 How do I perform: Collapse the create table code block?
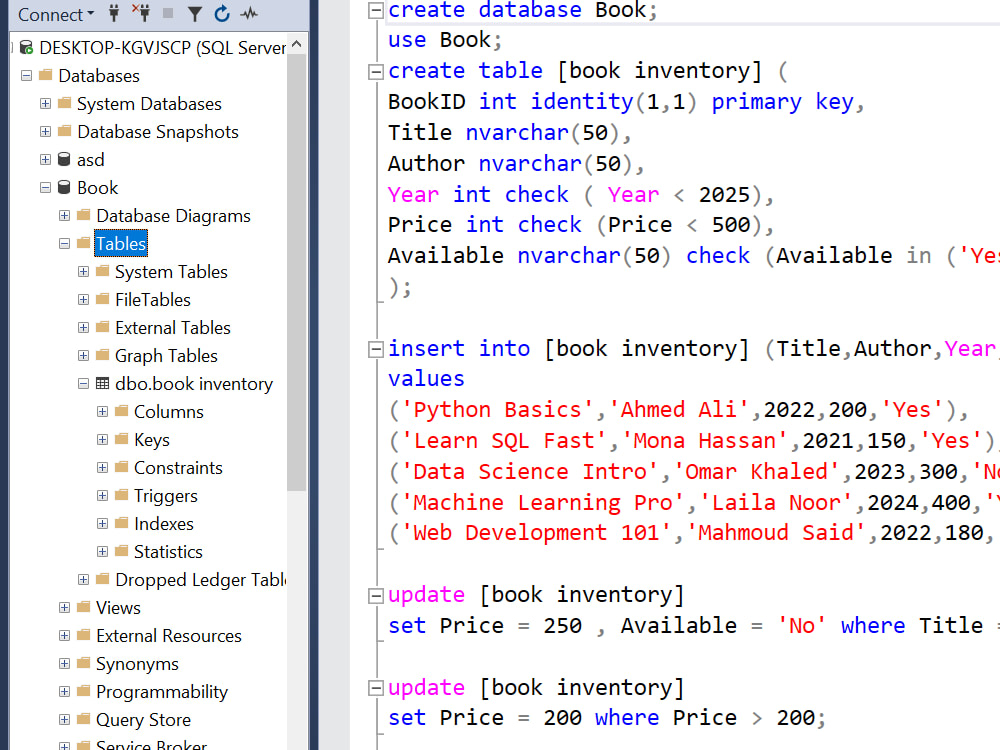click(x=376, y=71)
